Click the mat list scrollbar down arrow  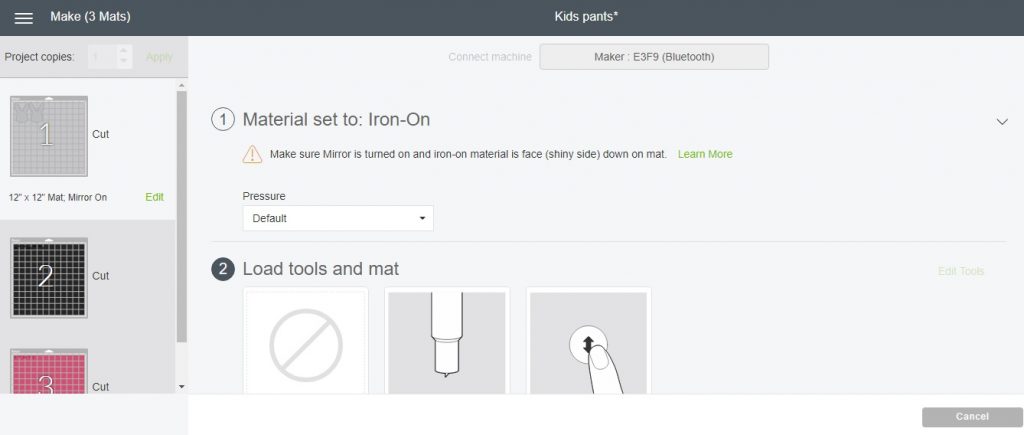click(182, 387)
